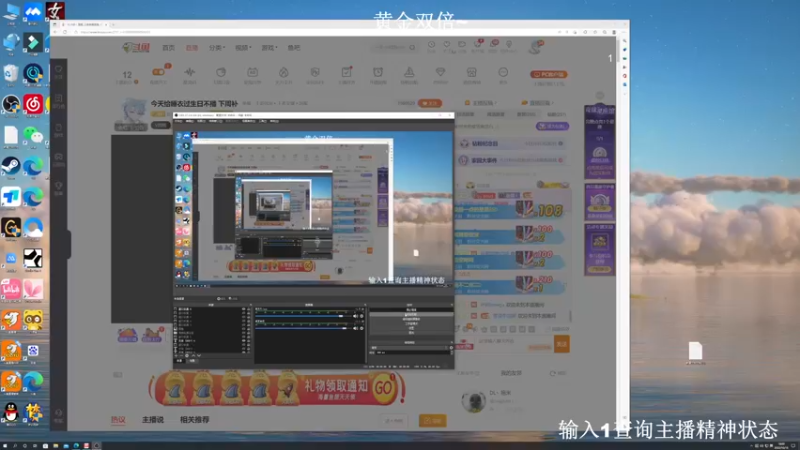
Task: Go to 首页 in Douyu navigation
Action: tap(168, 48)
